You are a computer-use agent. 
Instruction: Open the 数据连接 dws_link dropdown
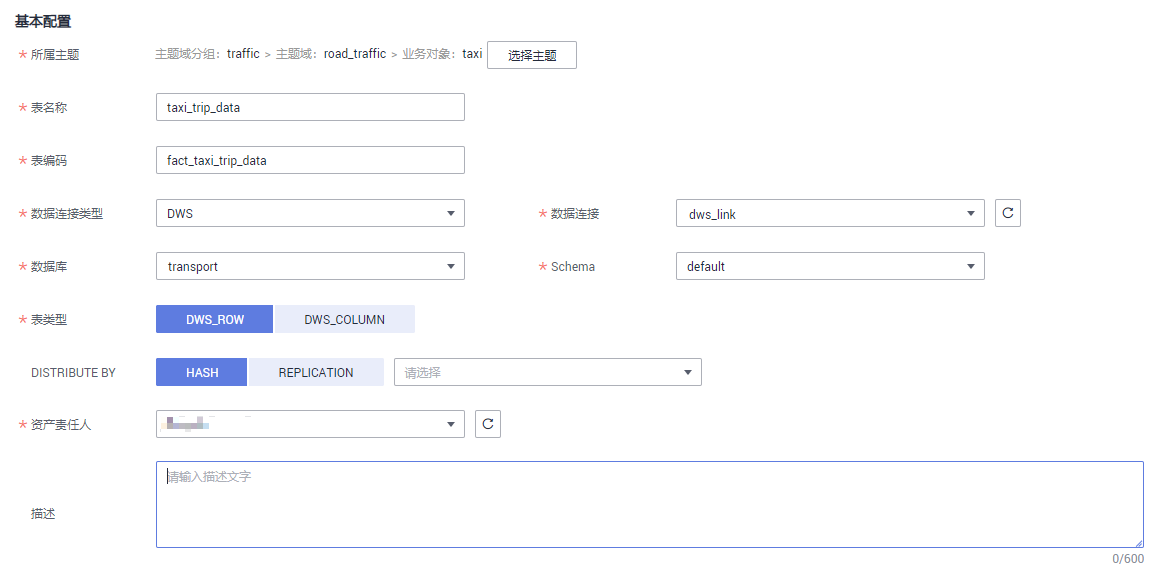click(x=830, y=213)
